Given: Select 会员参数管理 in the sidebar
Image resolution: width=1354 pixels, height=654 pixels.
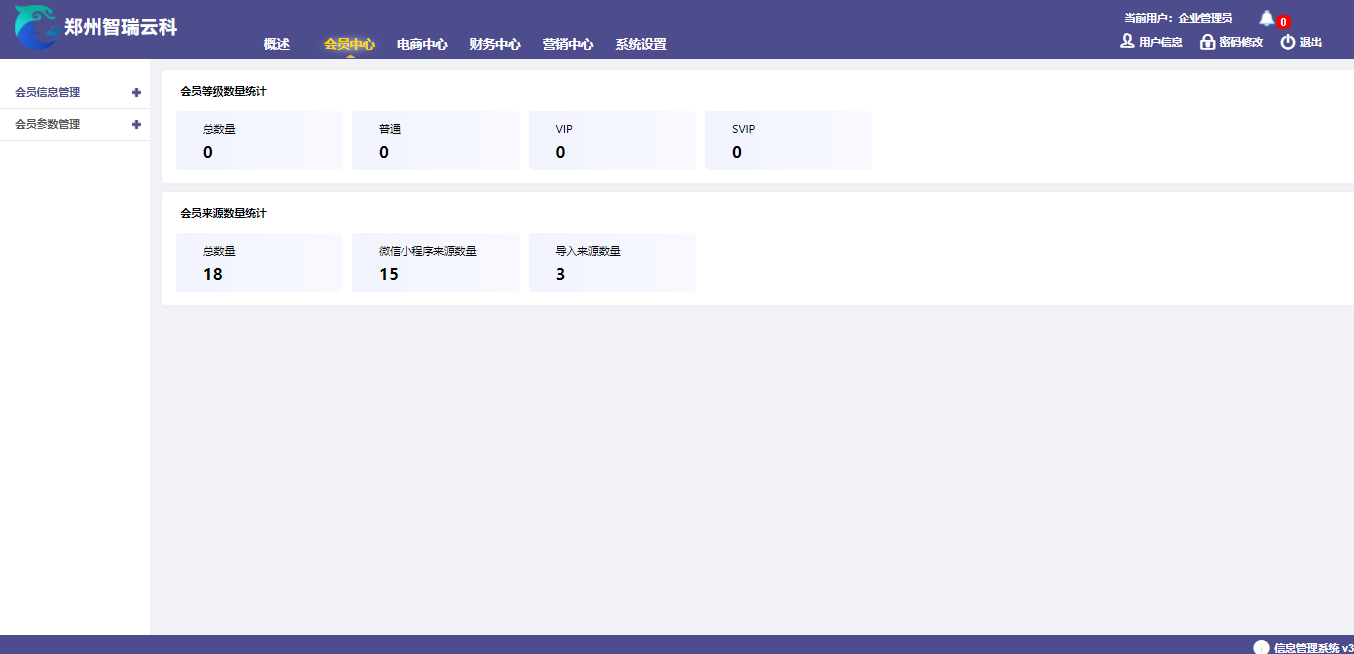Looking at the screenshot, I should click(x=48, y=124).
